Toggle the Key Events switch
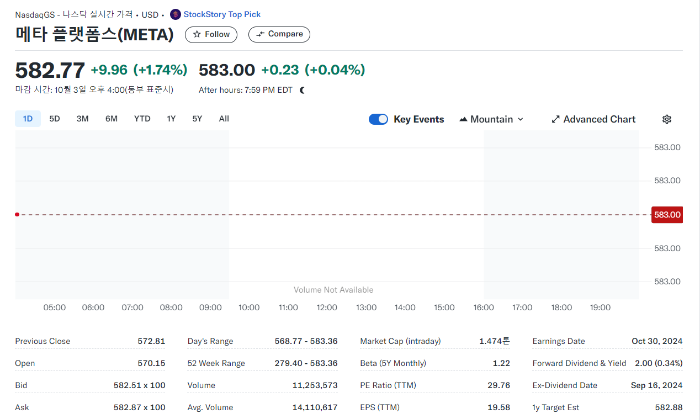Screen dimensions: 700x420 [x=378, y=119]
